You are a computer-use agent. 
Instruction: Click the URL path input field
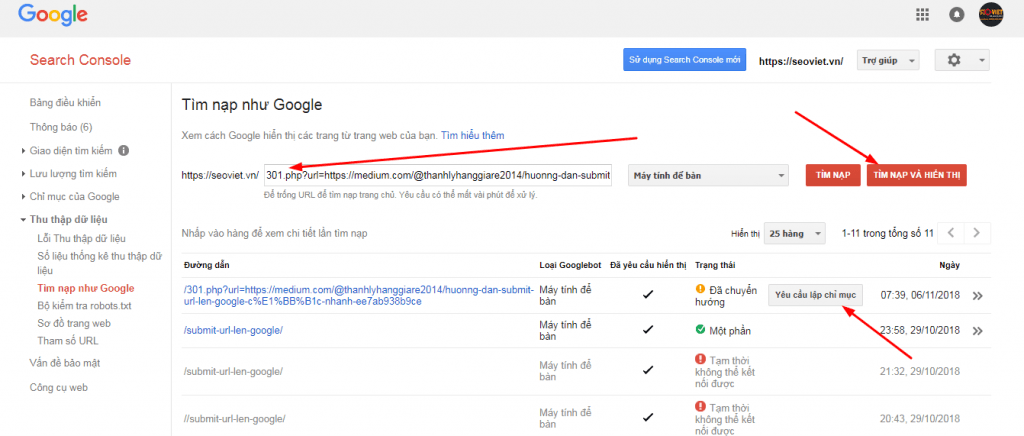(x=438, y=175)
